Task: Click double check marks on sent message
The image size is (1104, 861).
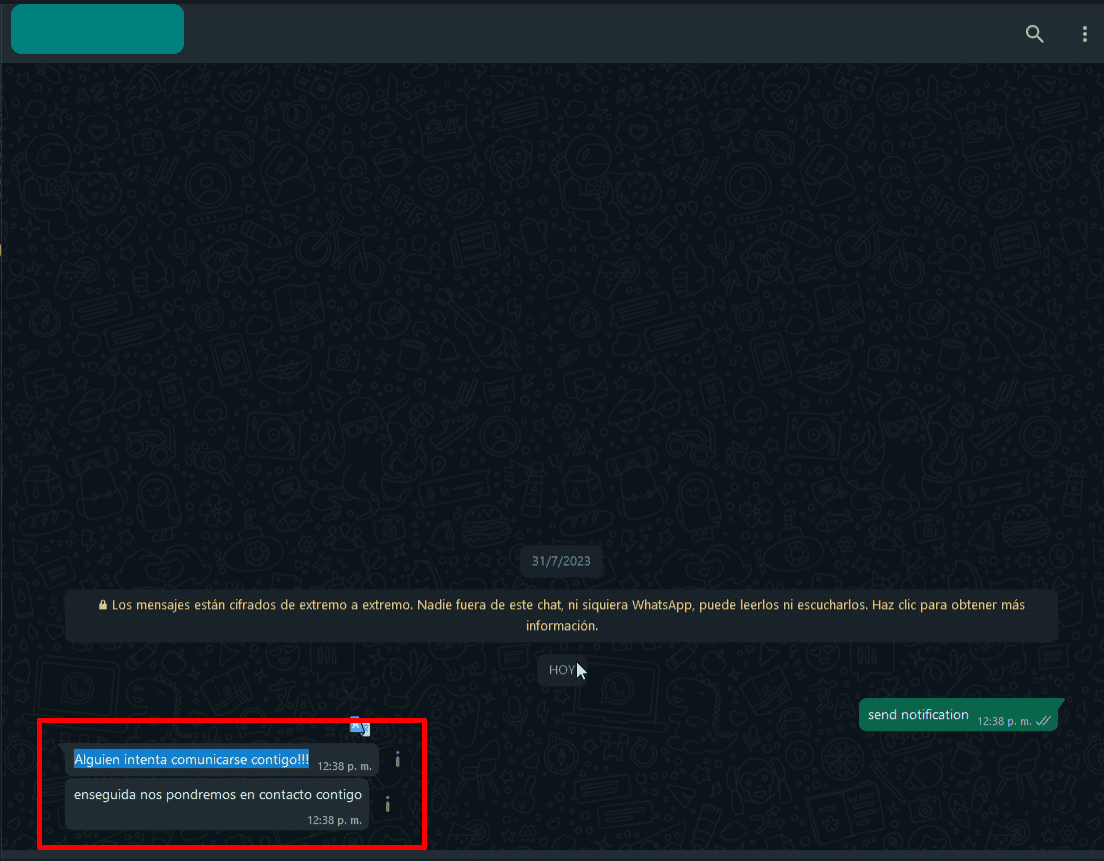Action: click(x=1044, y=720)
